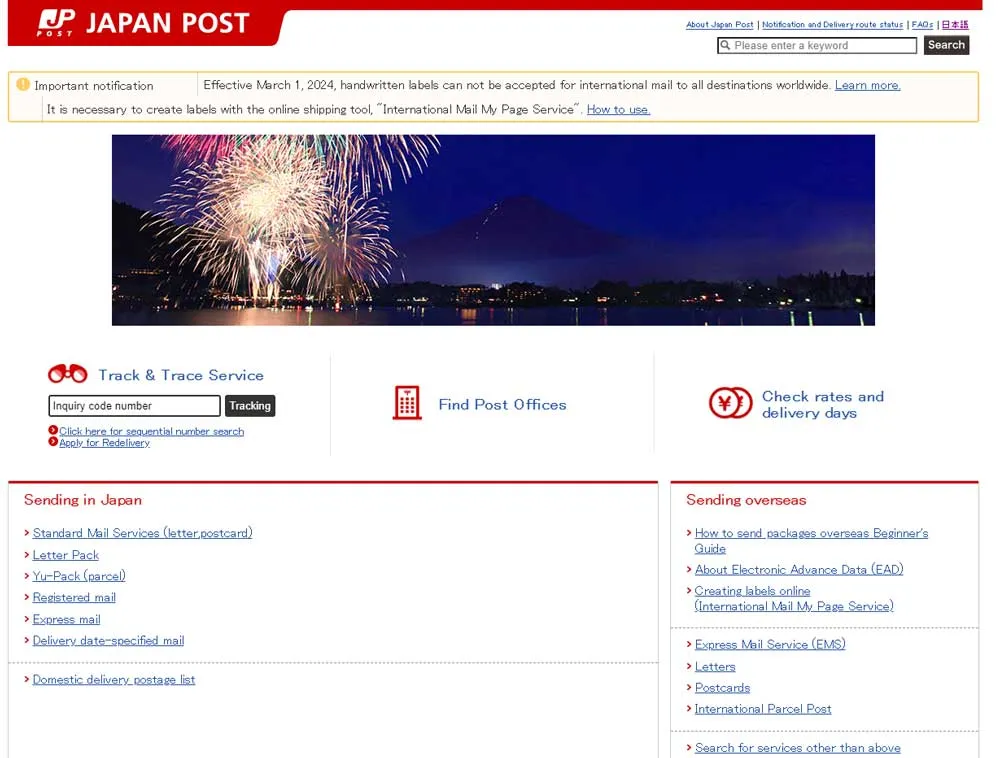This screenshot has height=758, width=1000.
Task: Open the Registered mail link
Action: click(74, 597)
